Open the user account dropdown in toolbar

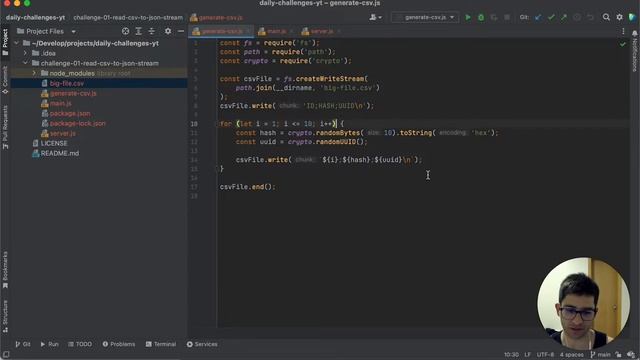click(x=376, y=17)
